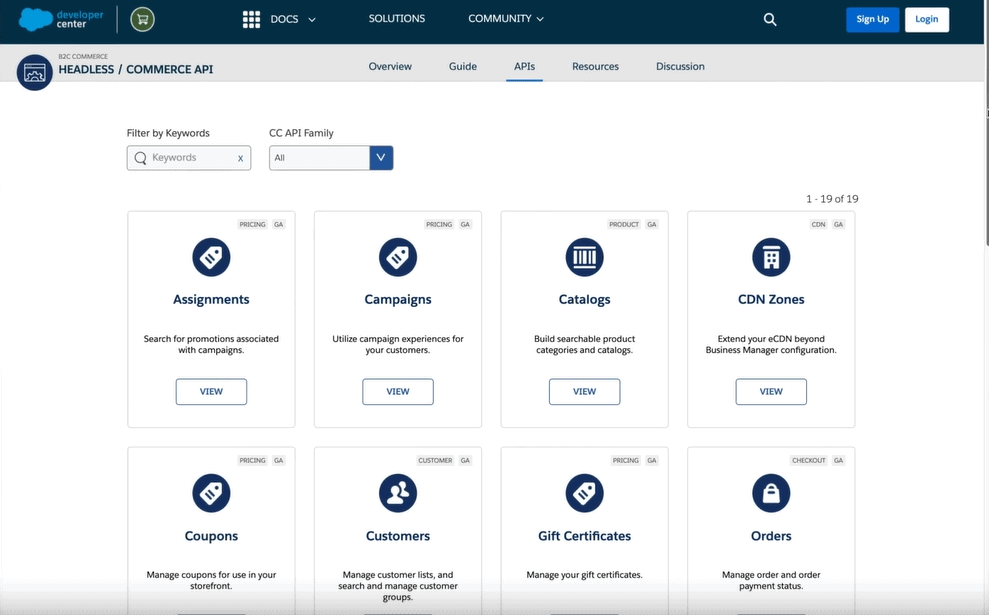Switch to the Resources tab

tap(595, 66)
